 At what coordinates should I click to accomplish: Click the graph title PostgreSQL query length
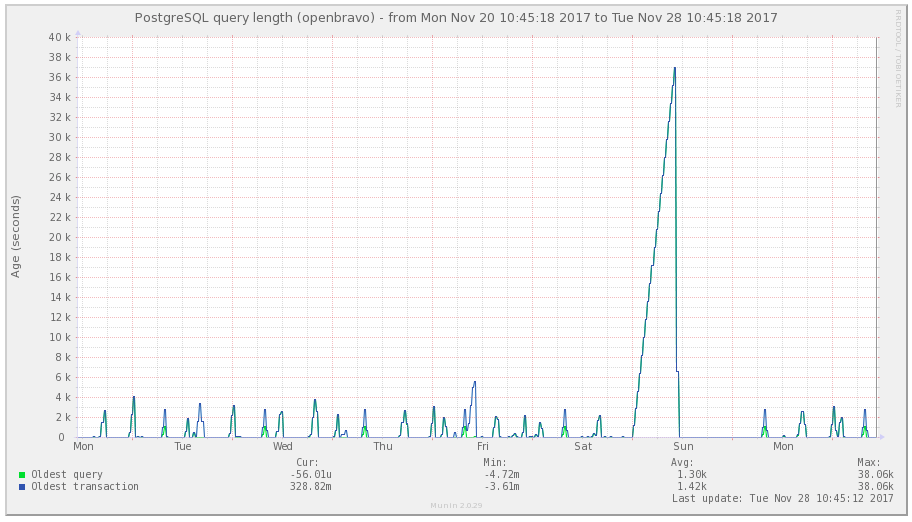tap(456, 18)
